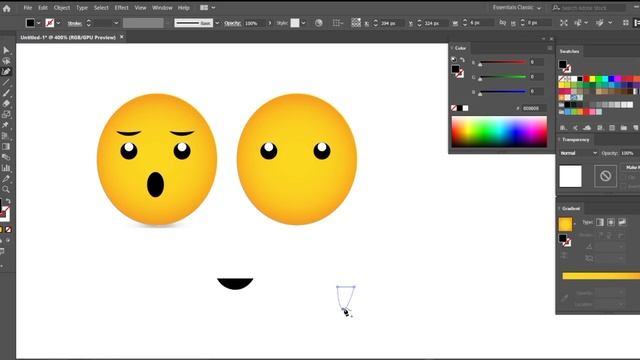
Task: Set white color in Color panel
Action: click(x=465, y=108)
